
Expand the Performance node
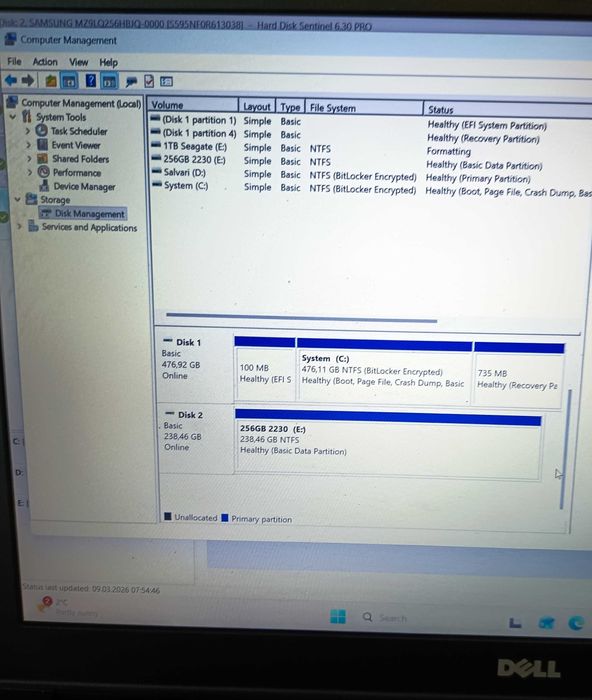pos(30,172)
